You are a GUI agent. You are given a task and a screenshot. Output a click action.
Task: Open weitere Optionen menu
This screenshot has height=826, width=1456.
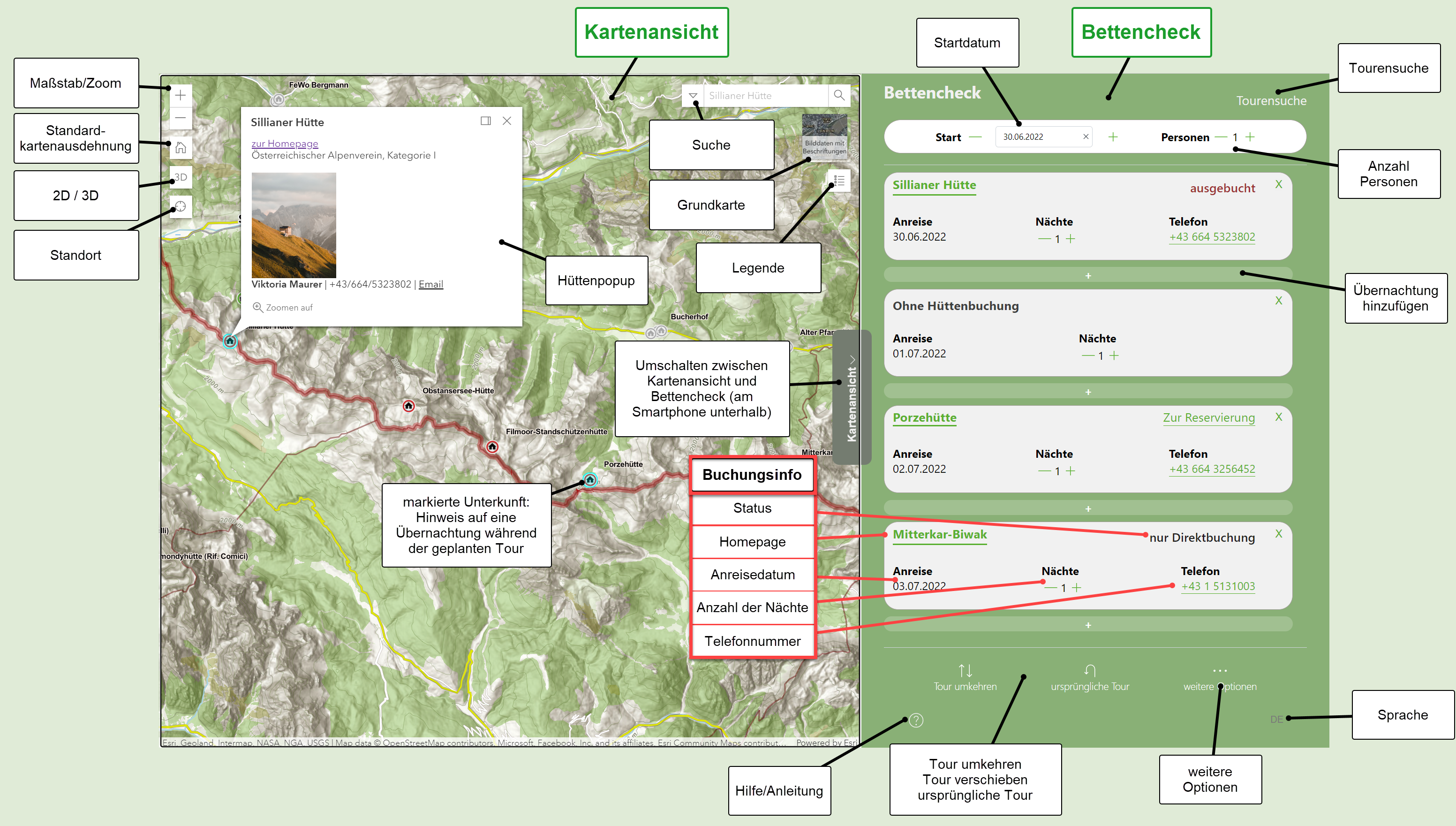click(1220, 679)
